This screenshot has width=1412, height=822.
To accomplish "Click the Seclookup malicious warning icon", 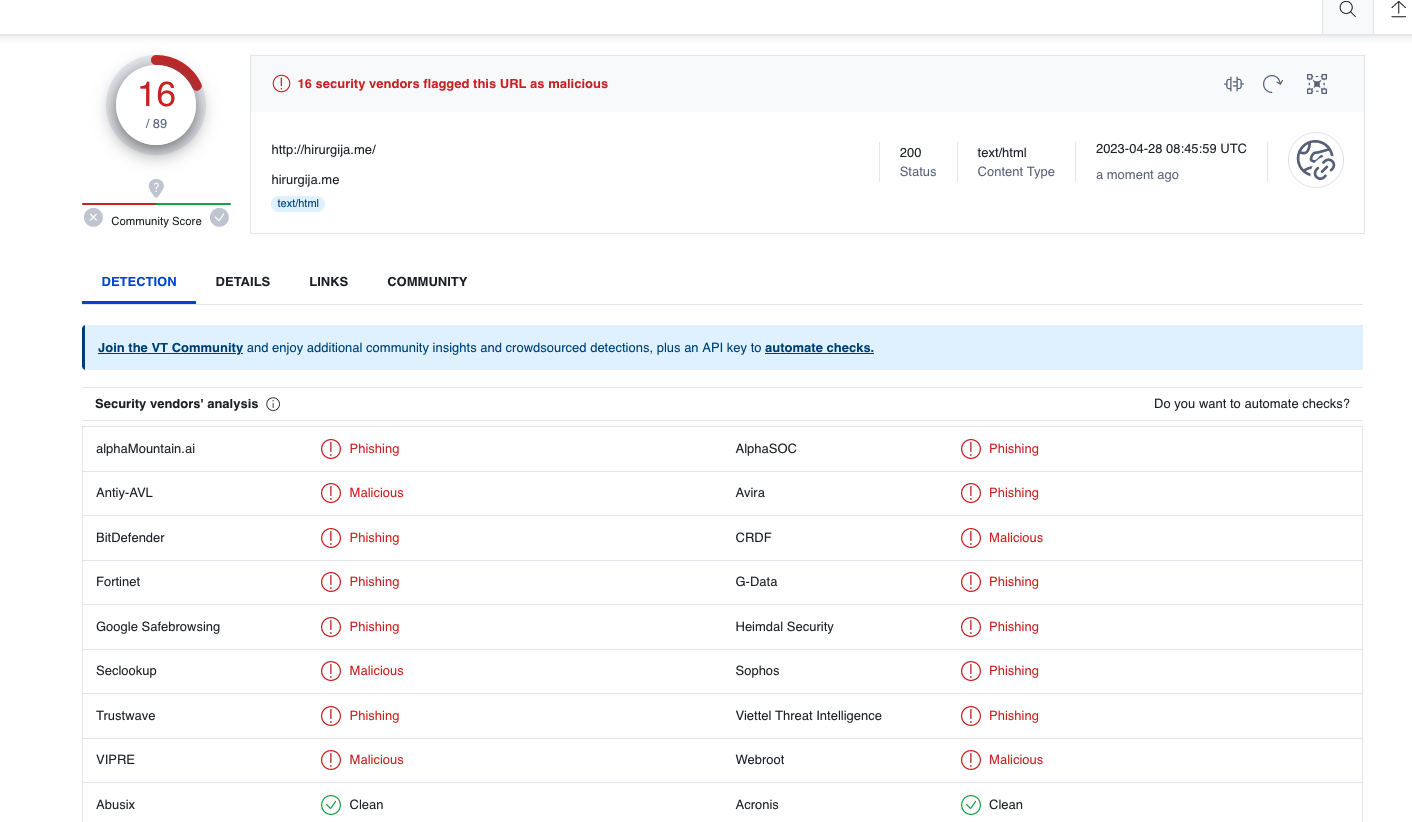I will tap(331, 671).
